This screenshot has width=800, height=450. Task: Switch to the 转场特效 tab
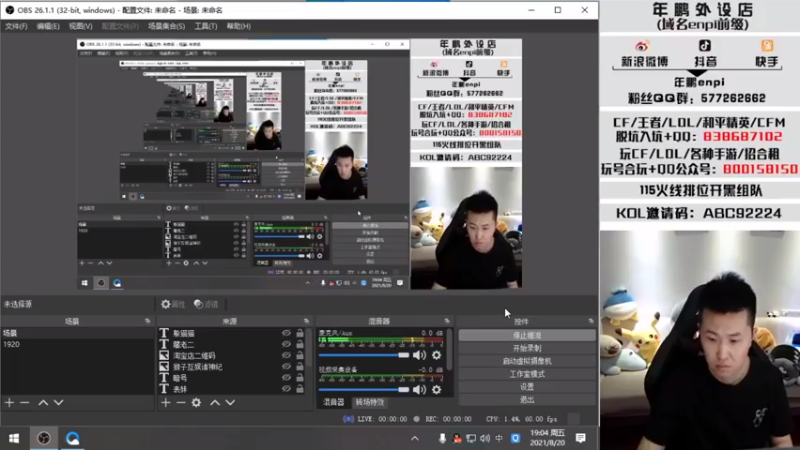(x=370, y=402)
